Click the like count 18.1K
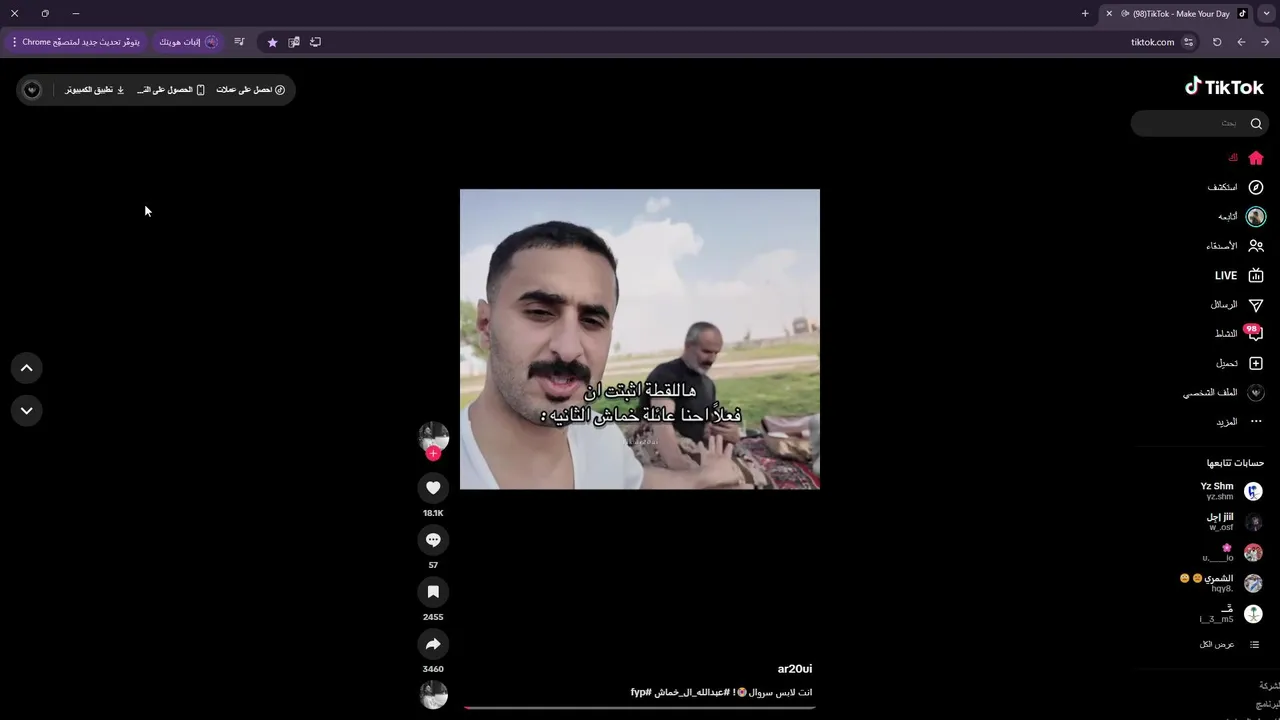This screenshot has height=720, width=1280. tap(433, 513)
